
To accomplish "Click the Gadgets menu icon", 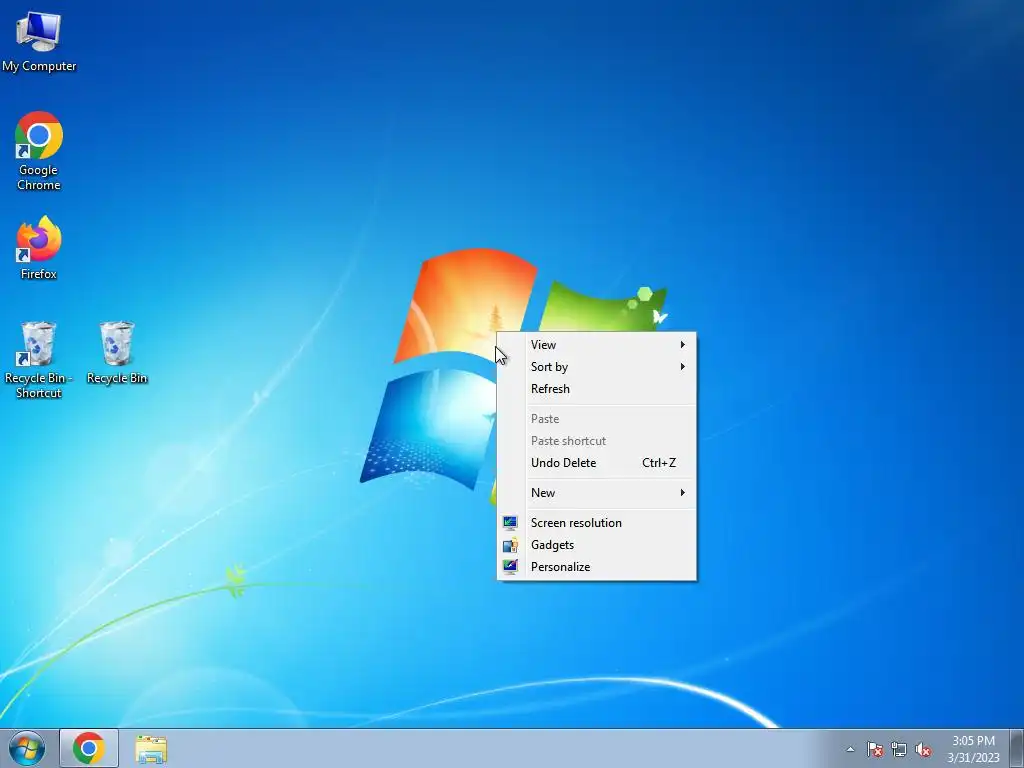I will point(510,545).
